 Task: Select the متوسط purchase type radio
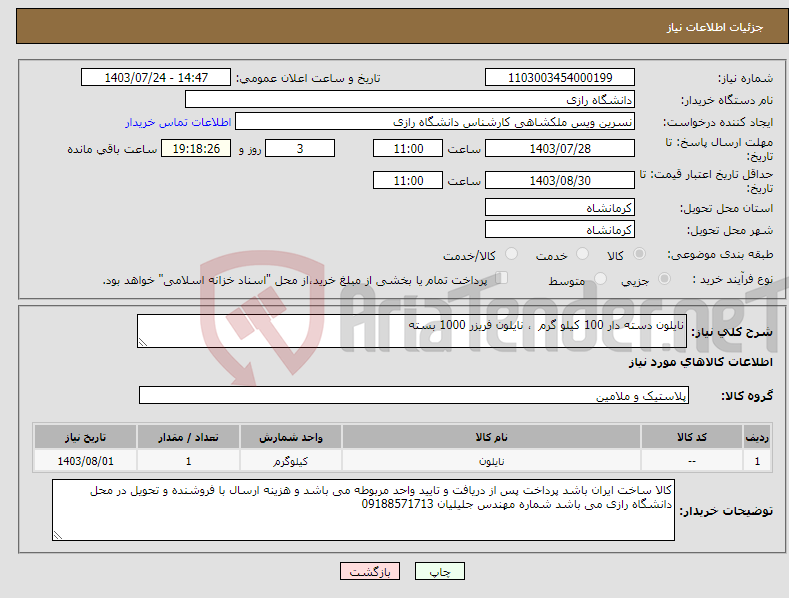[600, 279]
